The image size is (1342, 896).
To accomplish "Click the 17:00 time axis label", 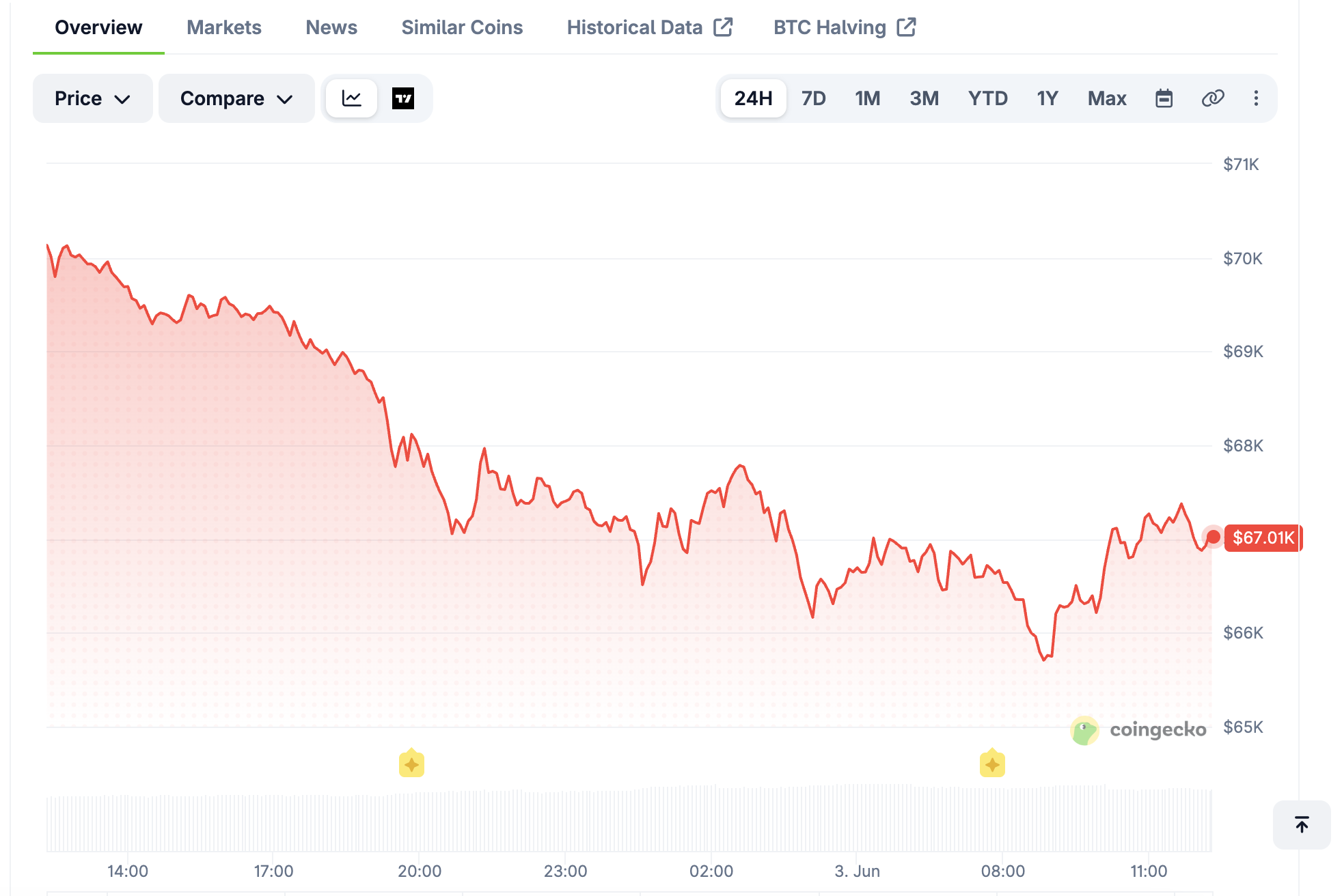I will pyautogui.click(x=273, y=871).
